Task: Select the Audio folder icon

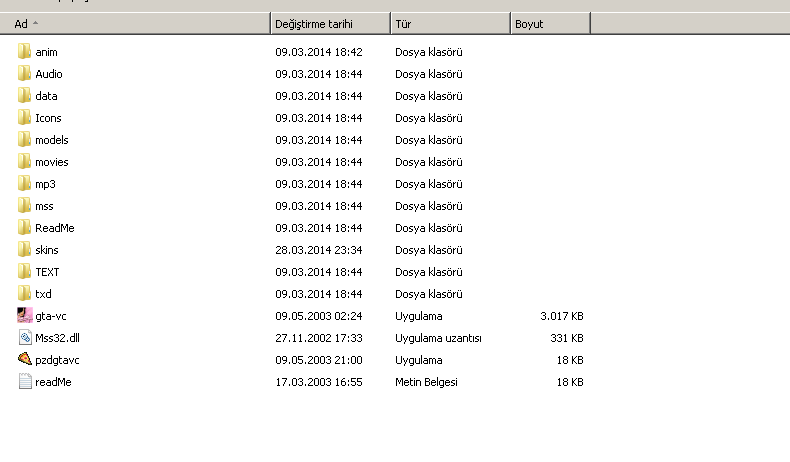Action: [x=24, y=74]
